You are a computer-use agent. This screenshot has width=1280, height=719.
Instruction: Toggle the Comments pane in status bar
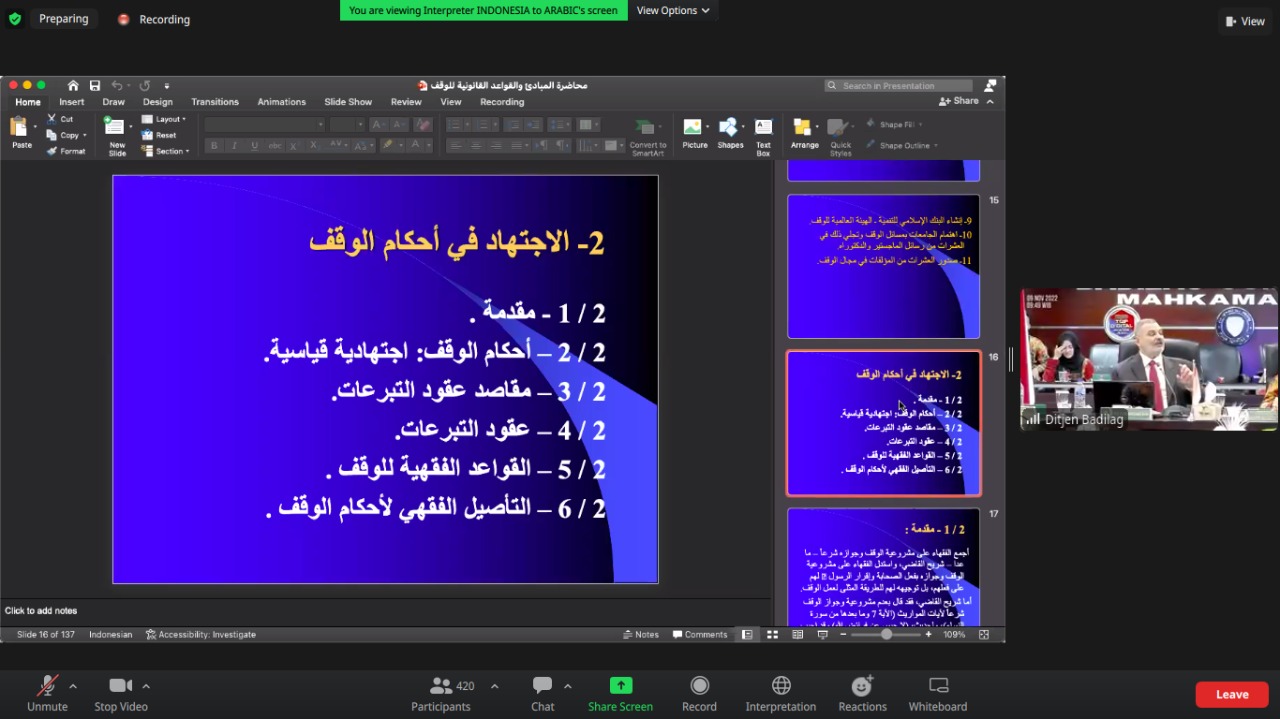click(700, 635)
